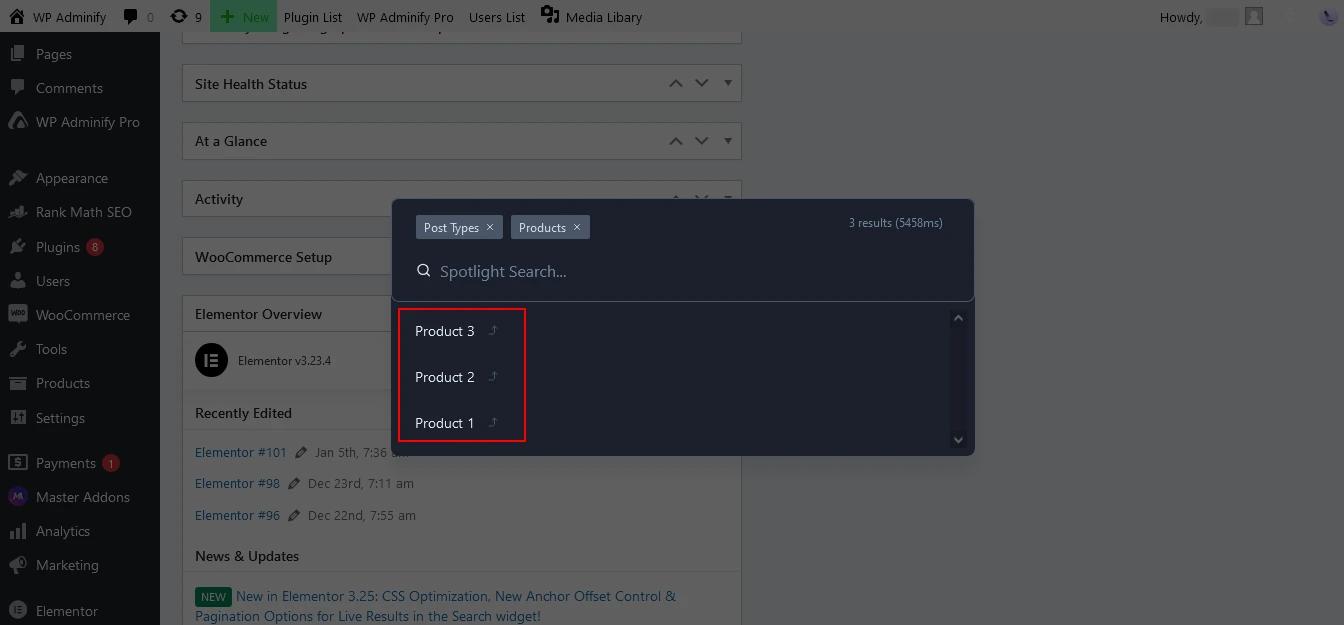Click the Master Addons sidebar icon
Screen dimensions: 1344x625
[17, 497]
